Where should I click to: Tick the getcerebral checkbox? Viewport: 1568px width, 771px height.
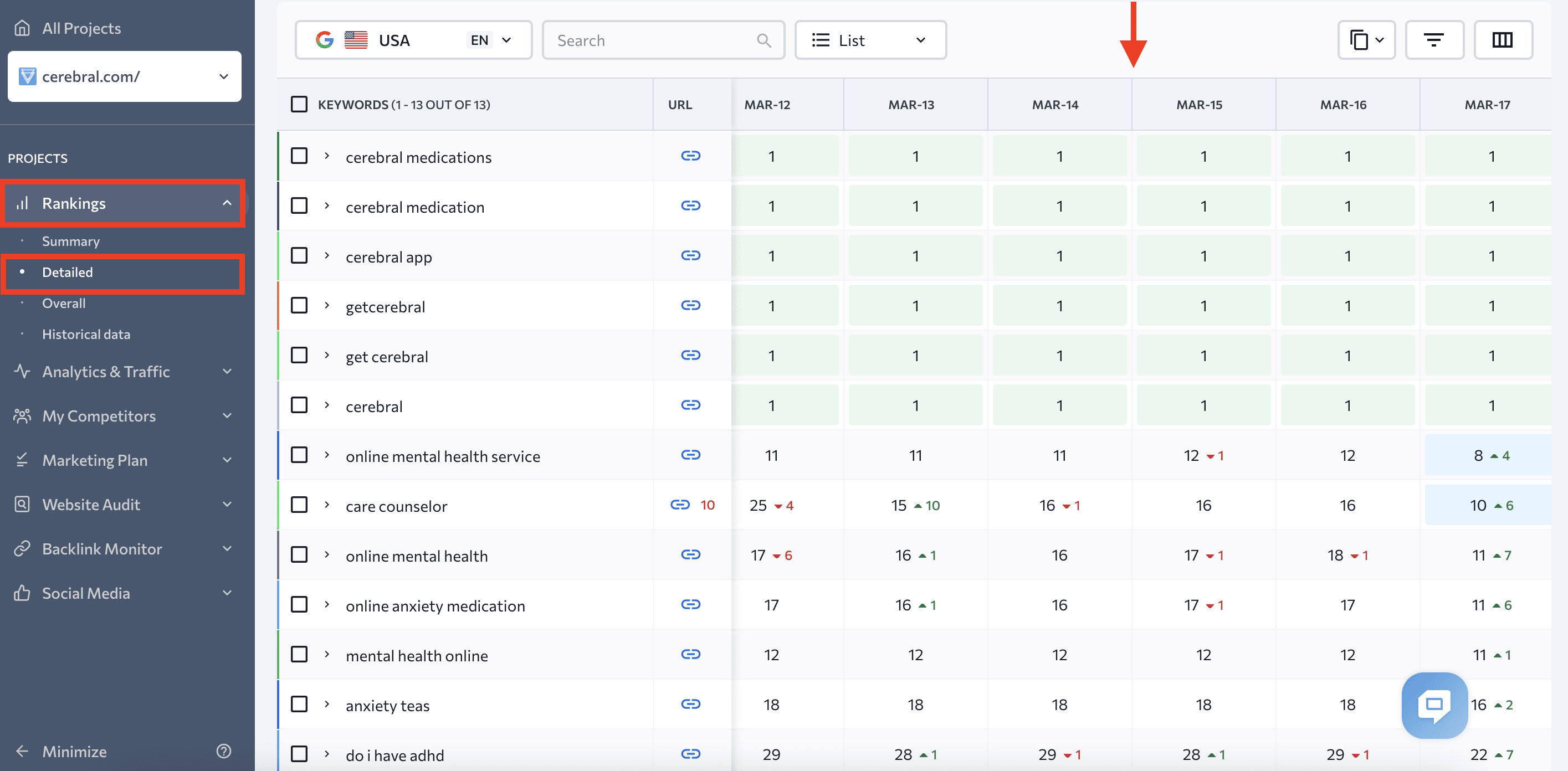[x=299, y=306]
